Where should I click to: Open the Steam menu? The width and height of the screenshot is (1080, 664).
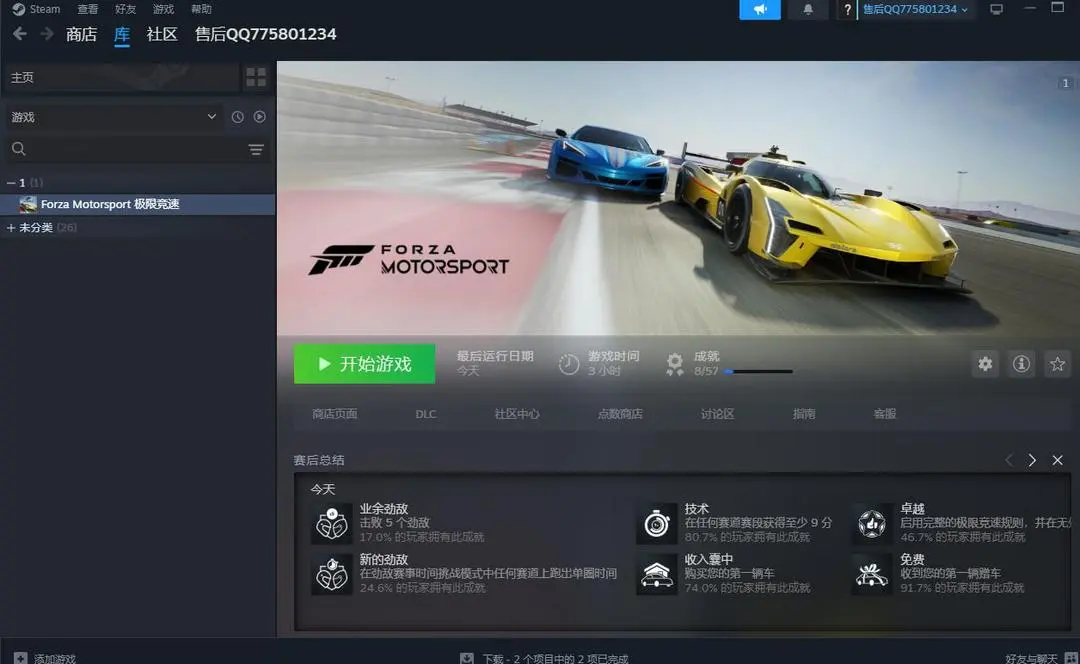[45, 9]
